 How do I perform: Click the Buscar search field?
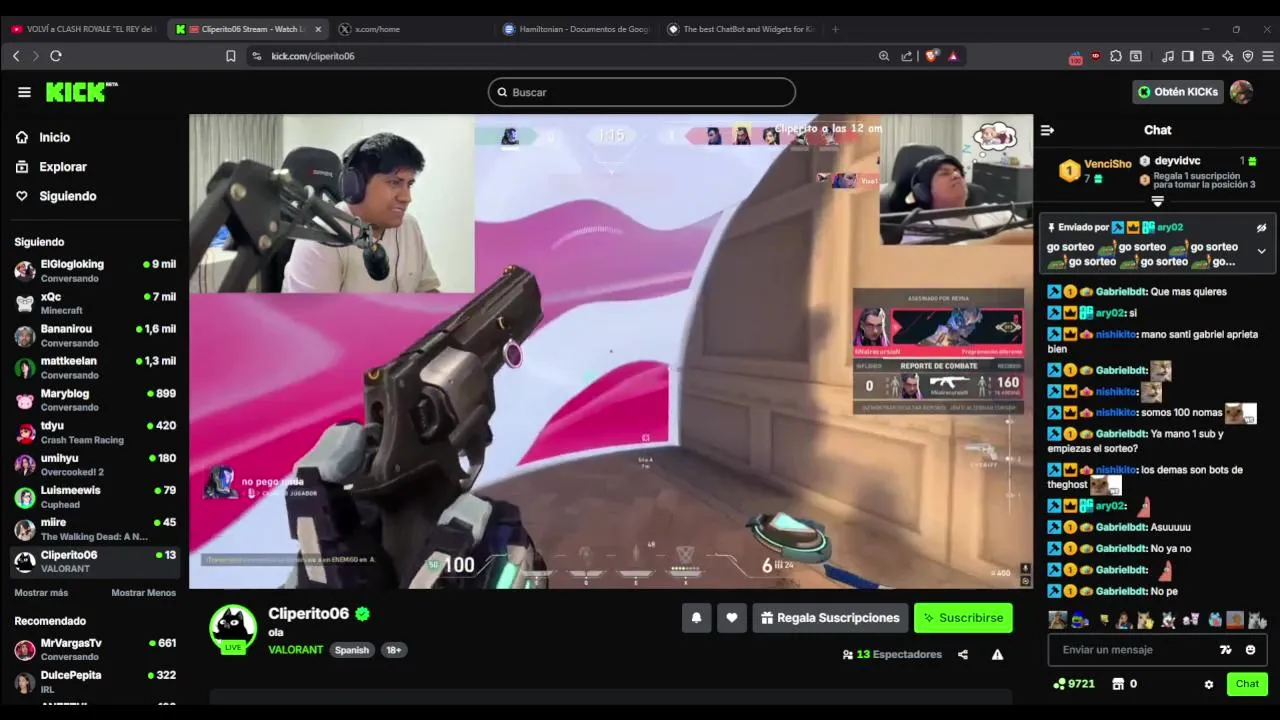(x=642, y=92)
